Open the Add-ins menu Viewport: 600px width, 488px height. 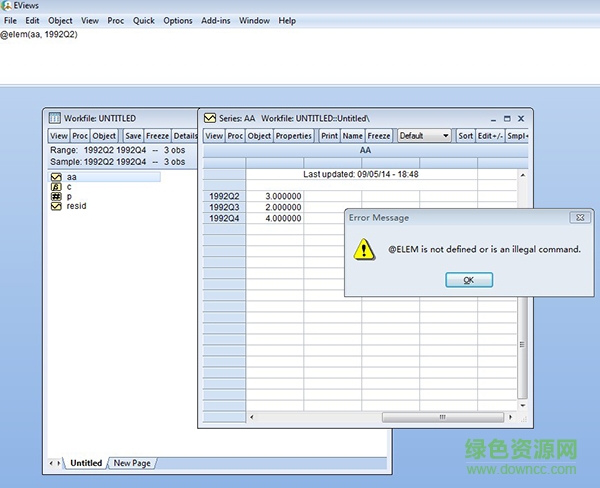click(215, 20)
